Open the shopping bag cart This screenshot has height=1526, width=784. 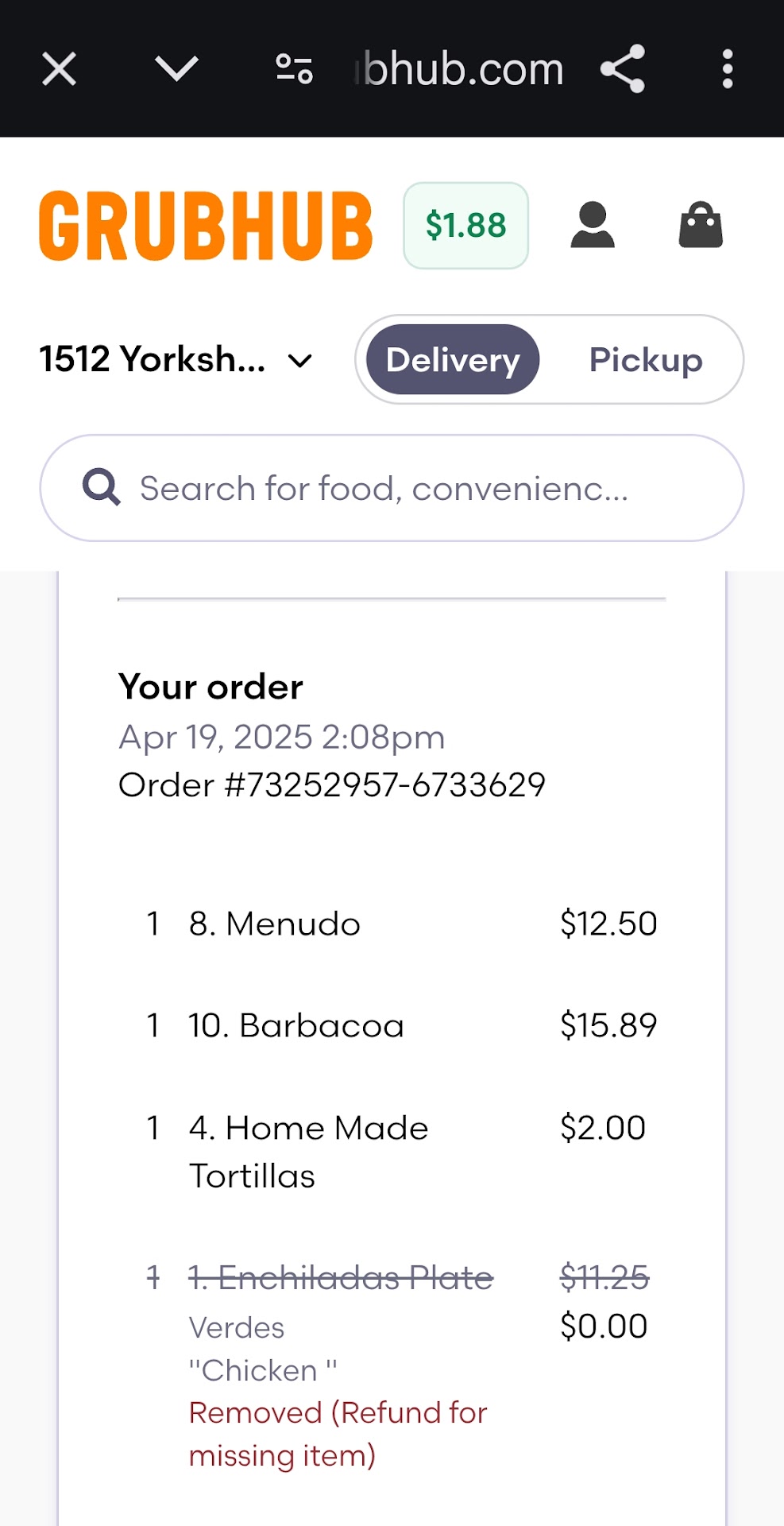pyautogui.click(x=701, y=226)
